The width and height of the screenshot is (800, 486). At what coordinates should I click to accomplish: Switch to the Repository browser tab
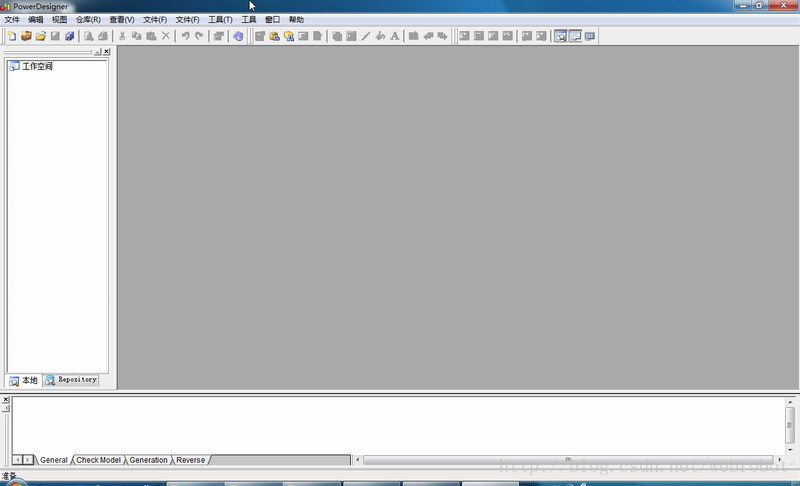pos(71,380)
